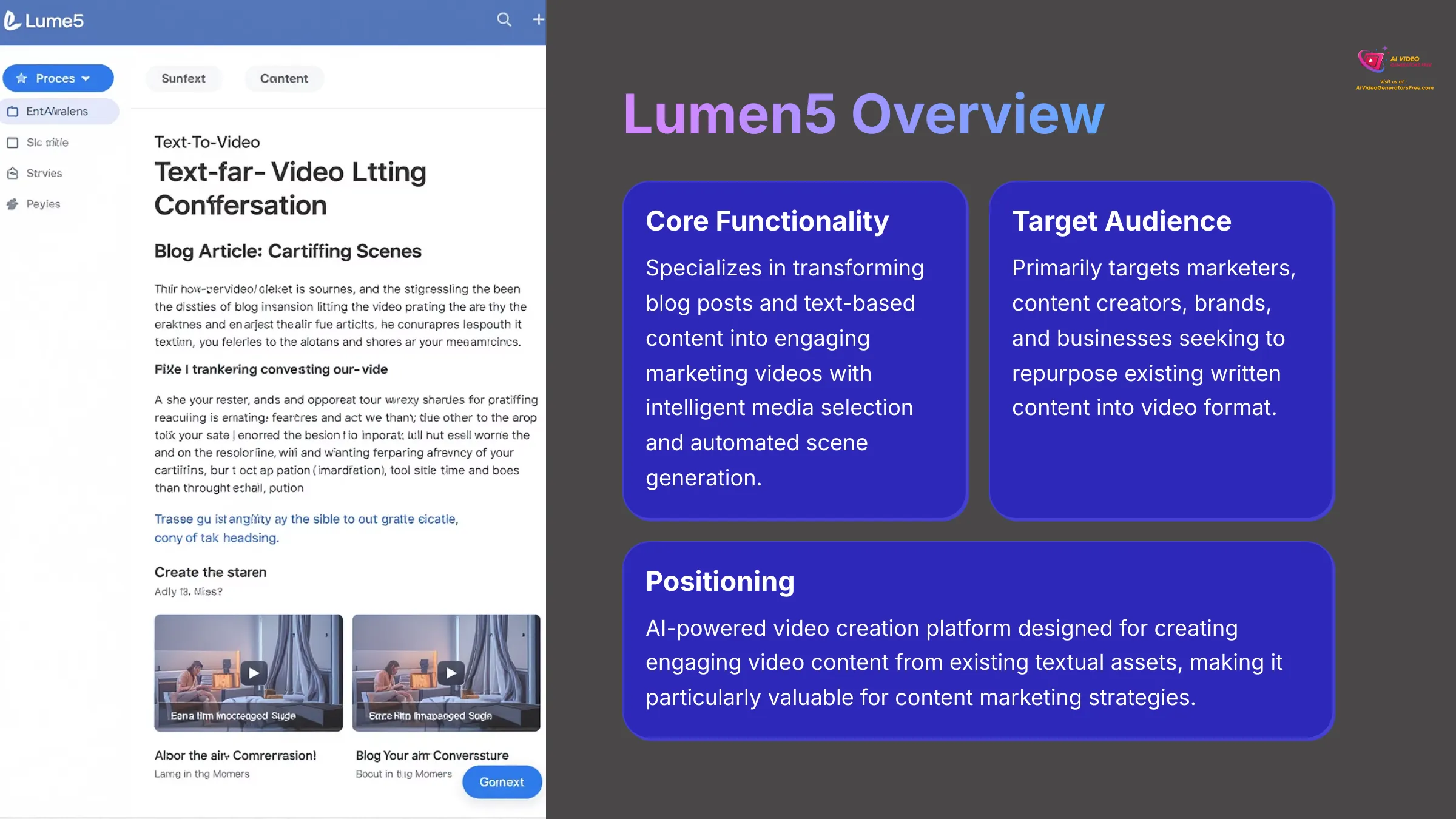Click 'Fixe I trankering convesting our-vide' subheading

(271, 369)
